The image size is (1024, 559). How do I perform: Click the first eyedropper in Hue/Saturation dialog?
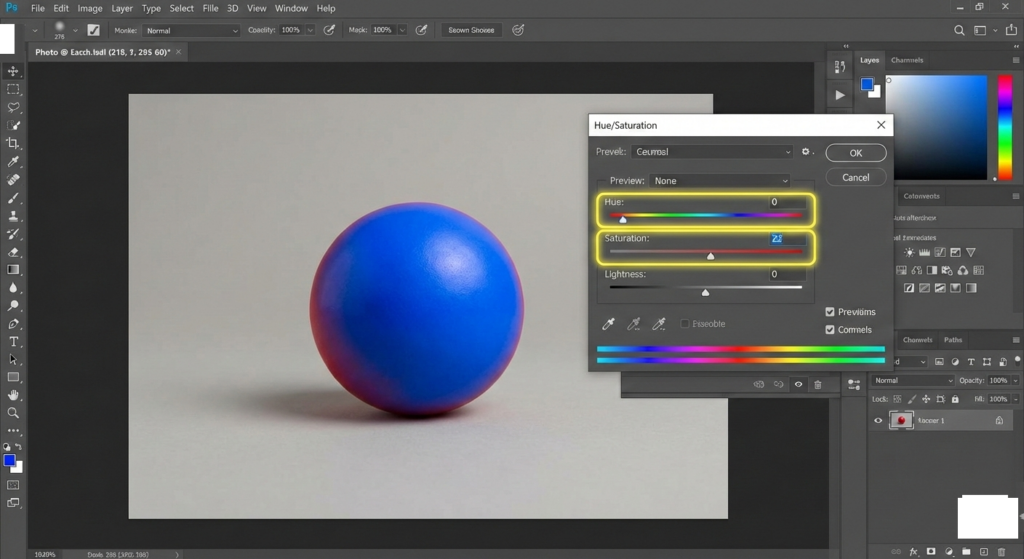(x=608, y=324)
